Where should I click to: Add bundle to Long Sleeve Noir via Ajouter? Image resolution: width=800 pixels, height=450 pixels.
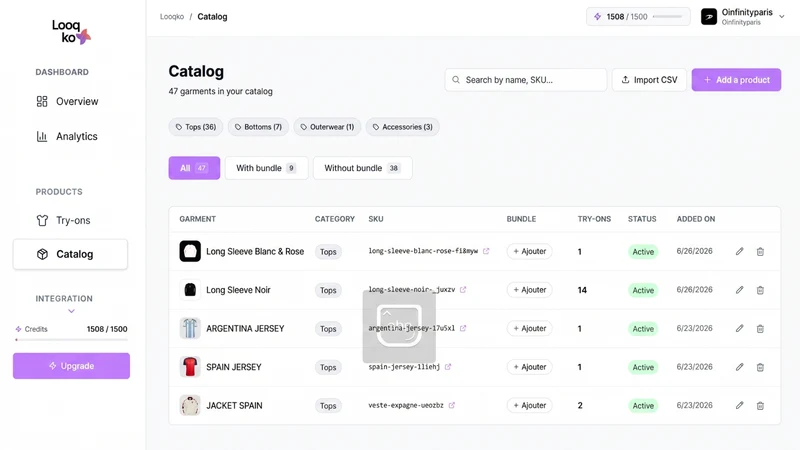(x=530, y=290)
